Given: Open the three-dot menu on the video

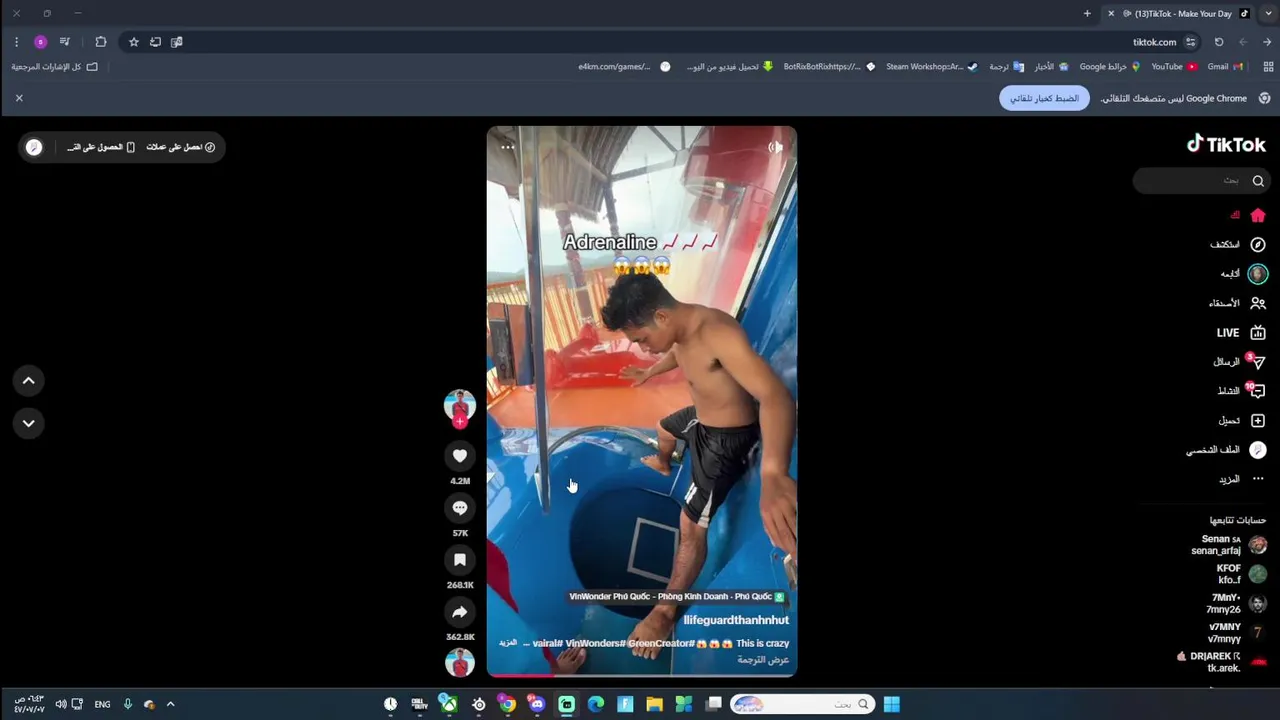Looking at the screenshot, I should [x=508, y=147].
